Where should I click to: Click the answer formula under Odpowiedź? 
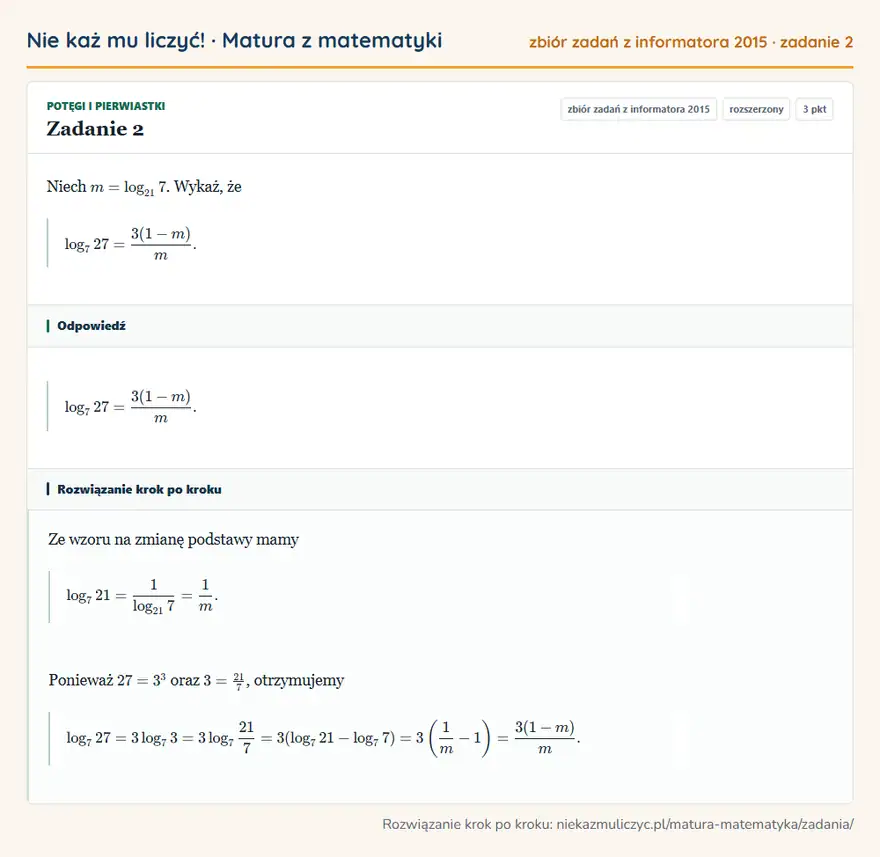click(x=130, y=406)
